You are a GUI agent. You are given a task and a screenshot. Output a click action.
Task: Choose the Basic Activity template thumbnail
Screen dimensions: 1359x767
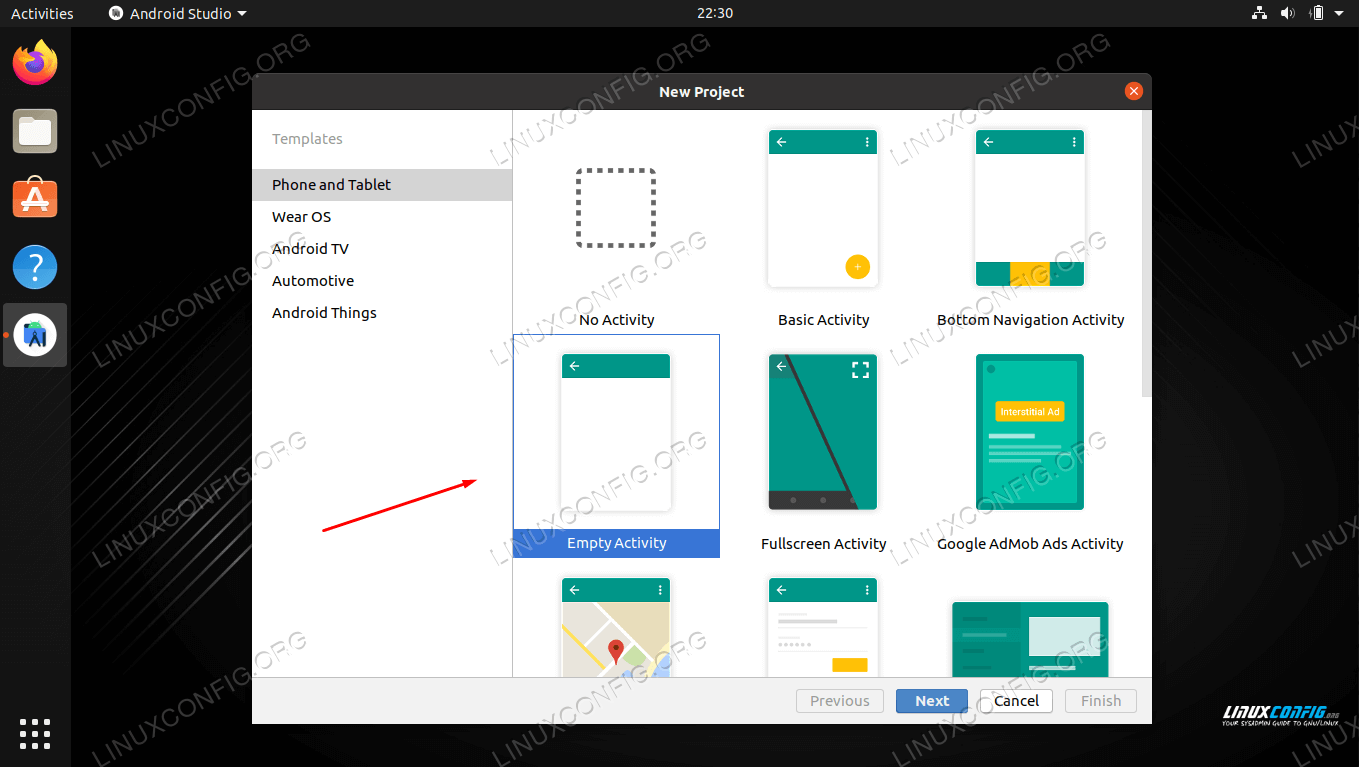pyautogui.click(x=823, y=208)
